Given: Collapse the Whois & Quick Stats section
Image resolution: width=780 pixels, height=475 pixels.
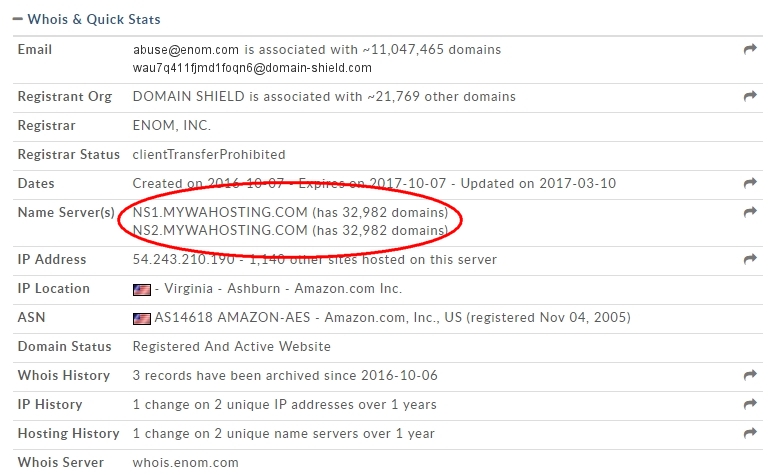Looking at the screenshot, I should coord(18,19).
